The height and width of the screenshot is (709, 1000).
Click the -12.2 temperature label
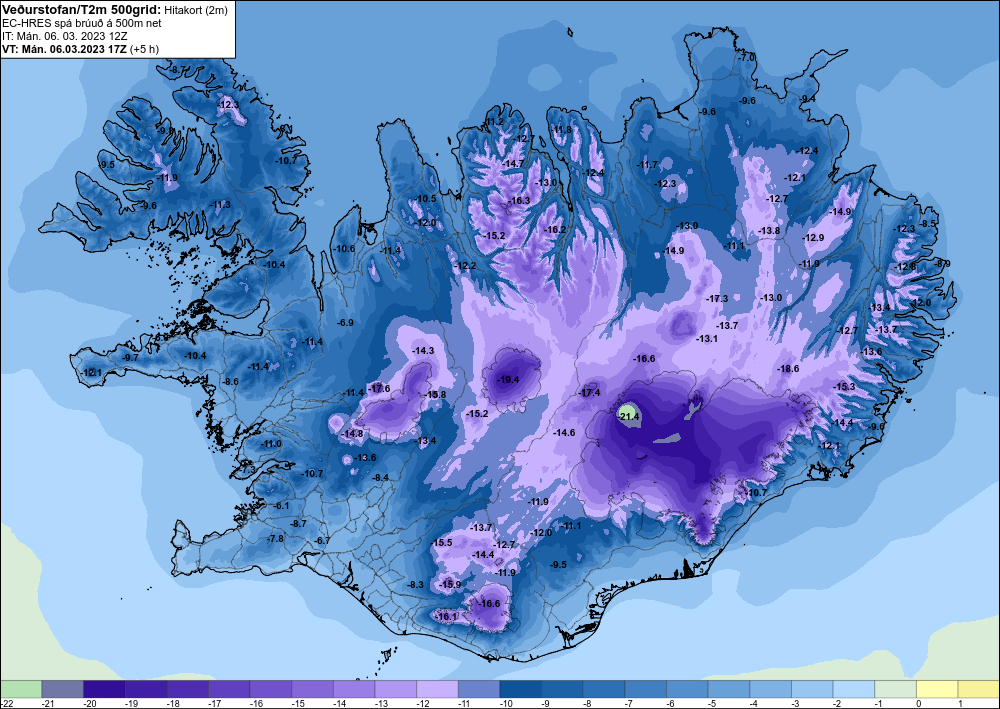[x=465, y=266]
